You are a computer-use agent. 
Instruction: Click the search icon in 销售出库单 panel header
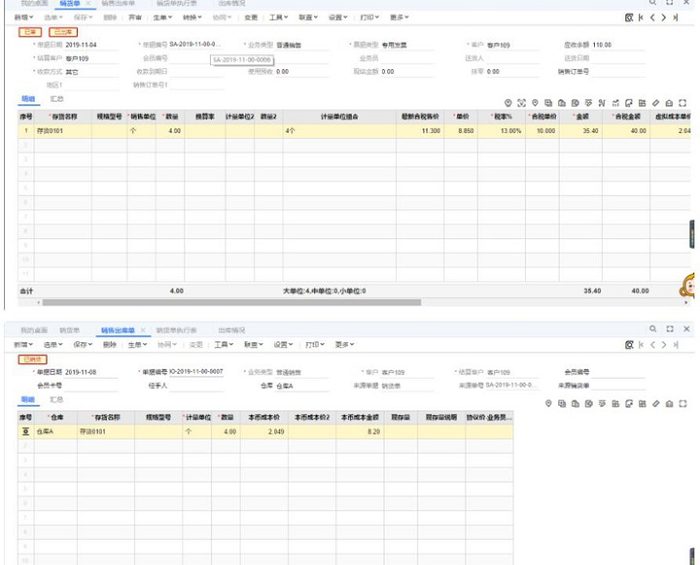(x=653, y=329)
